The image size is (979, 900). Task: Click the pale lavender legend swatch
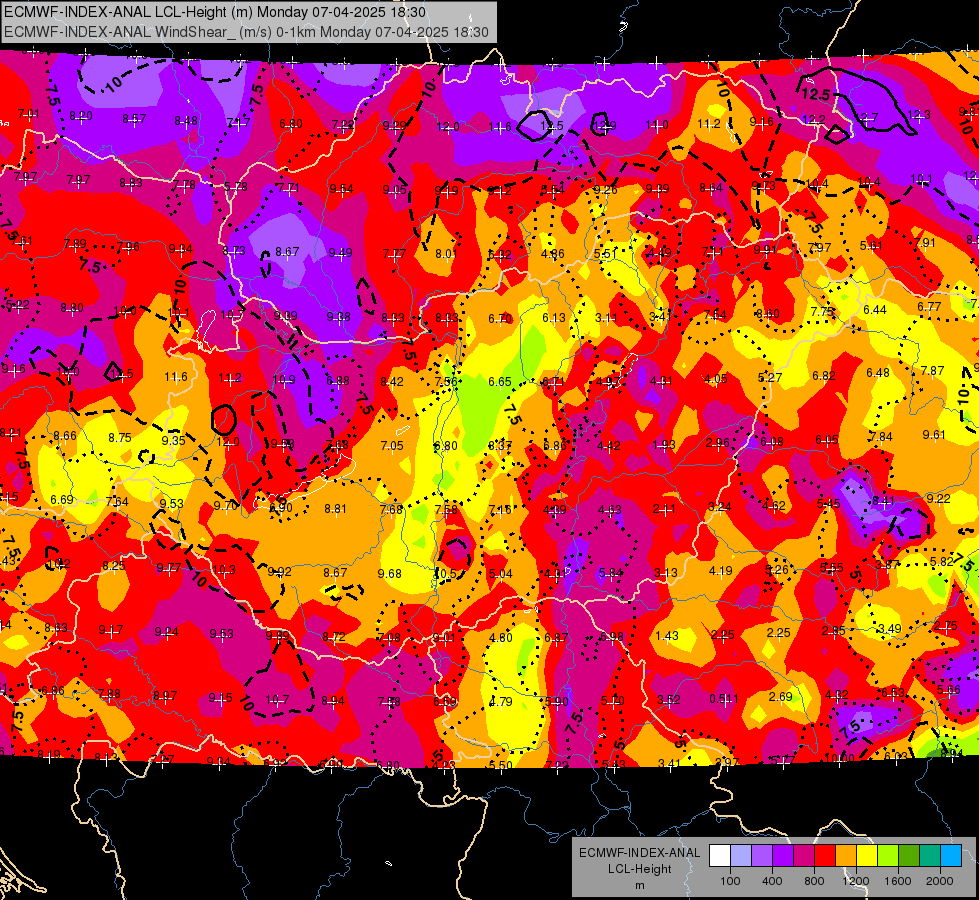coord(741,856)
